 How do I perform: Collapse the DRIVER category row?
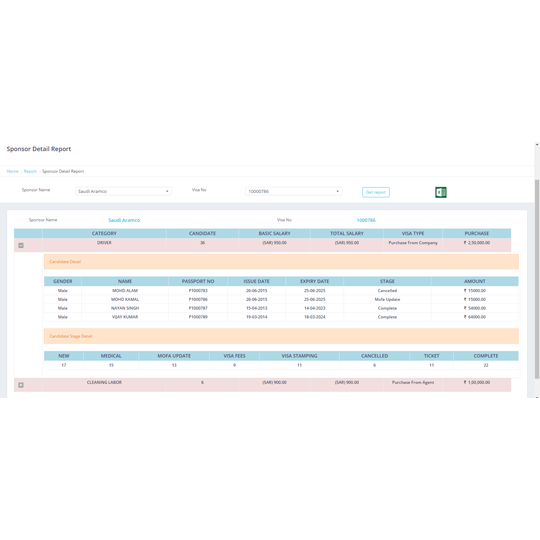point(21,245)
